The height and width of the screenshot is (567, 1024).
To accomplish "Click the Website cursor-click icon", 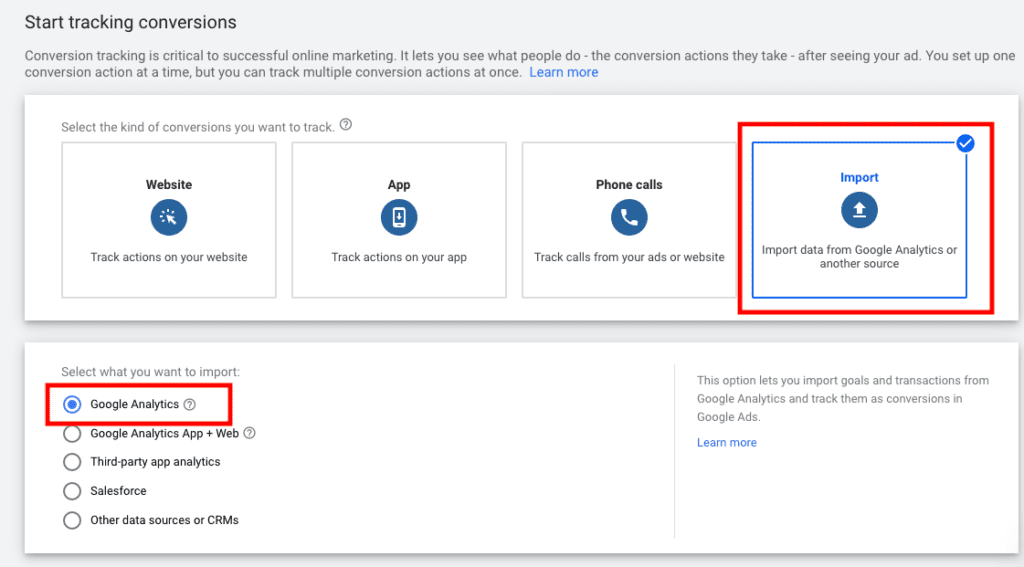I will [168, 218].
